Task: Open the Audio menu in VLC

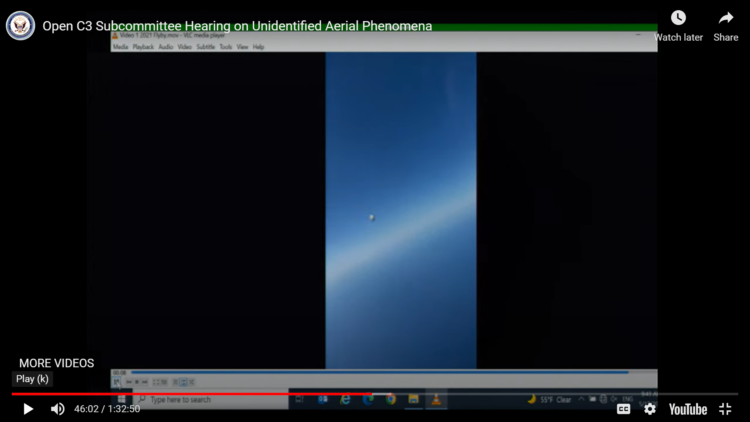Action: (x=165, y=47)
